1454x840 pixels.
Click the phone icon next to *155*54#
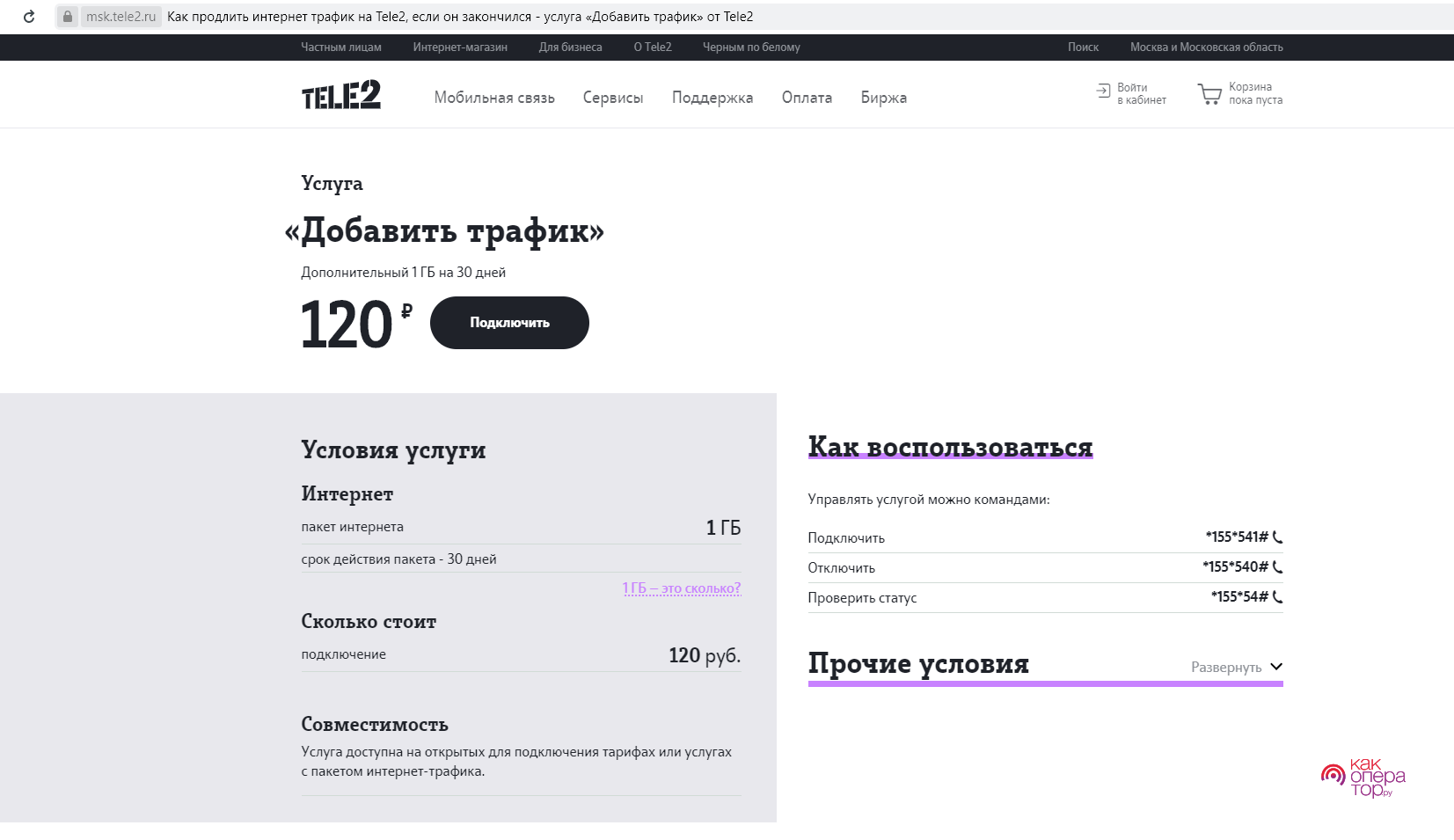[1278, 596]
